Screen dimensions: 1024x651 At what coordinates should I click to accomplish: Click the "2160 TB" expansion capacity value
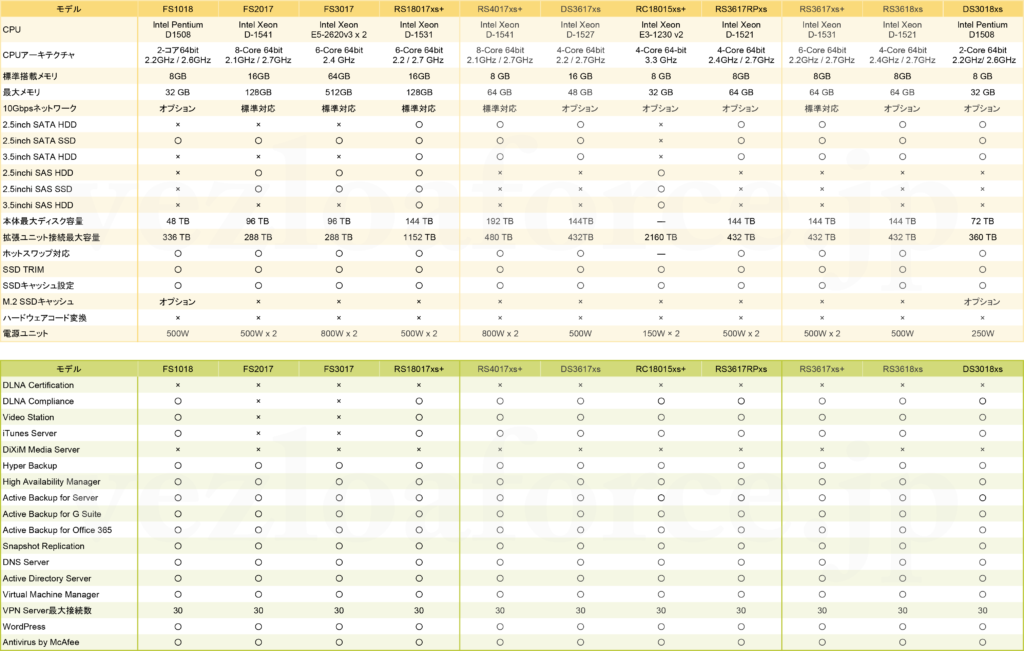[660, 238]
